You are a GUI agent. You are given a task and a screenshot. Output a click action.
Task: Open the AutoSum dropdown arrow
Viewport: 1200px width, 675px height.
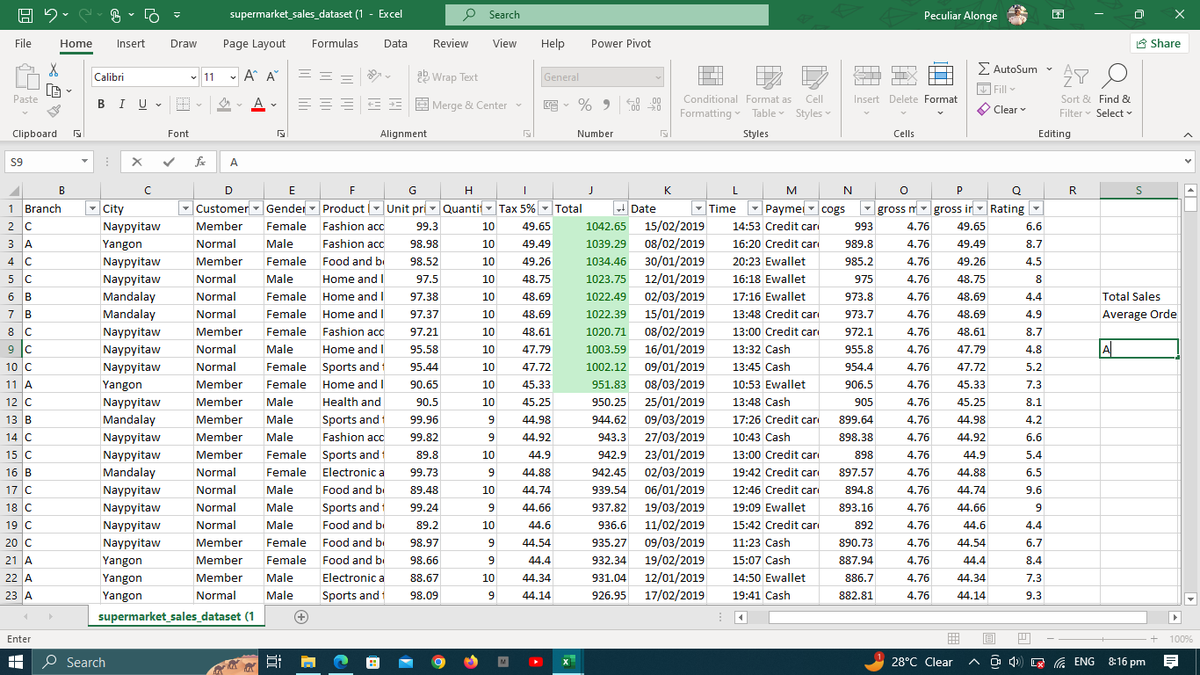tap(1049, 69)
